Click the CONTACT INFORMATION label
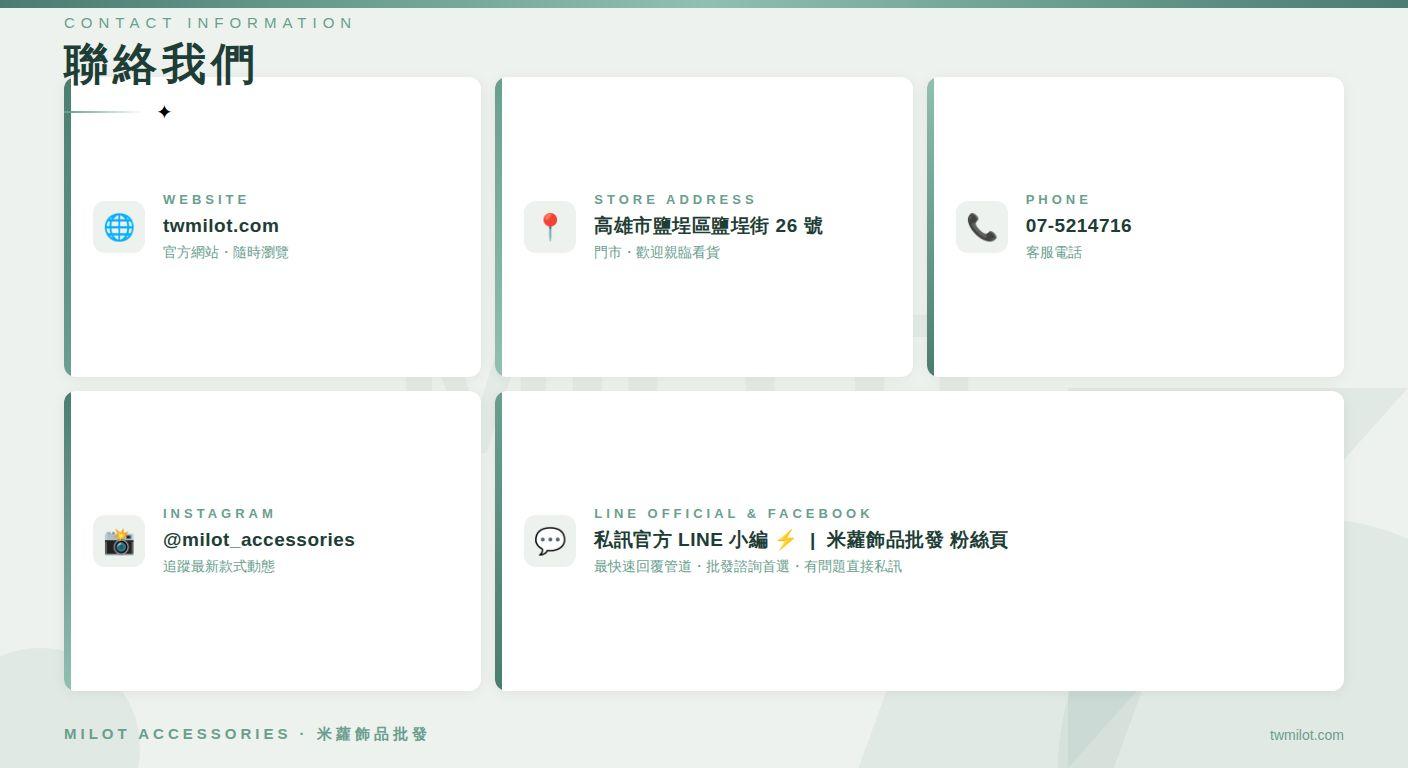1408x768 pixels. 209,23
